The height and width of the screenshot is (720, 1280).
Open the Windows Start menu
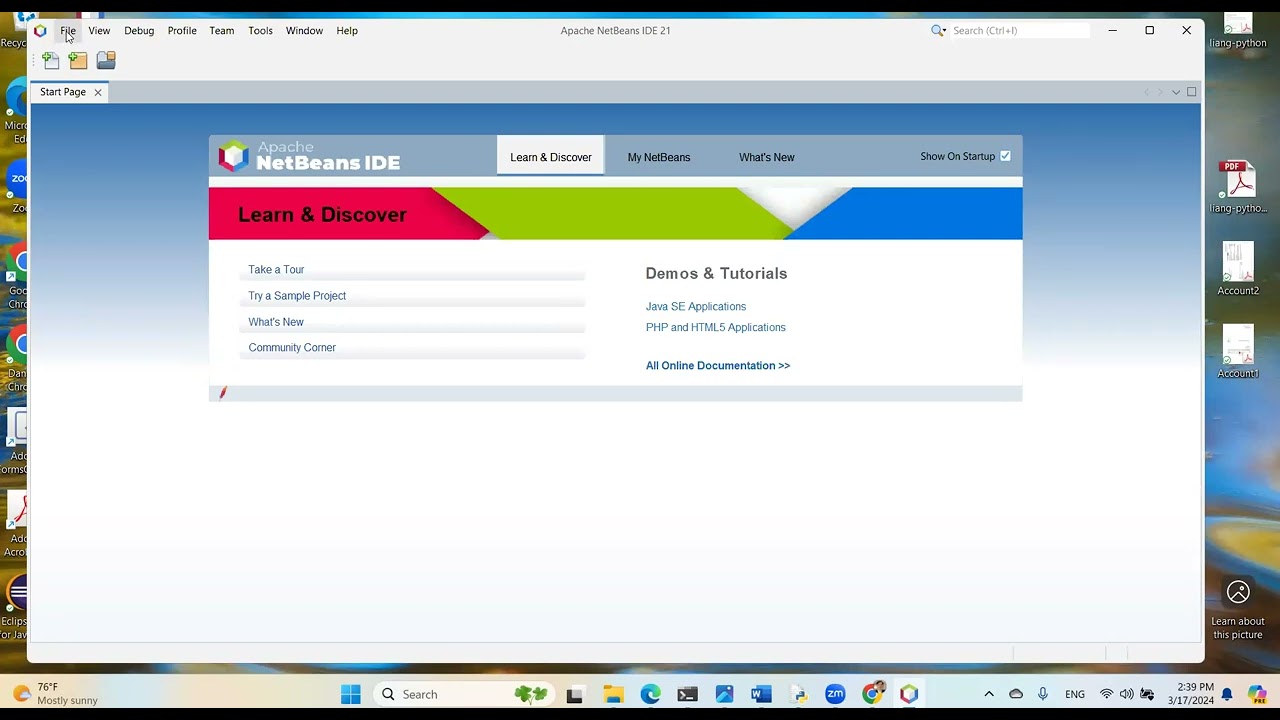pyautogui.click(x=351, y=694)
